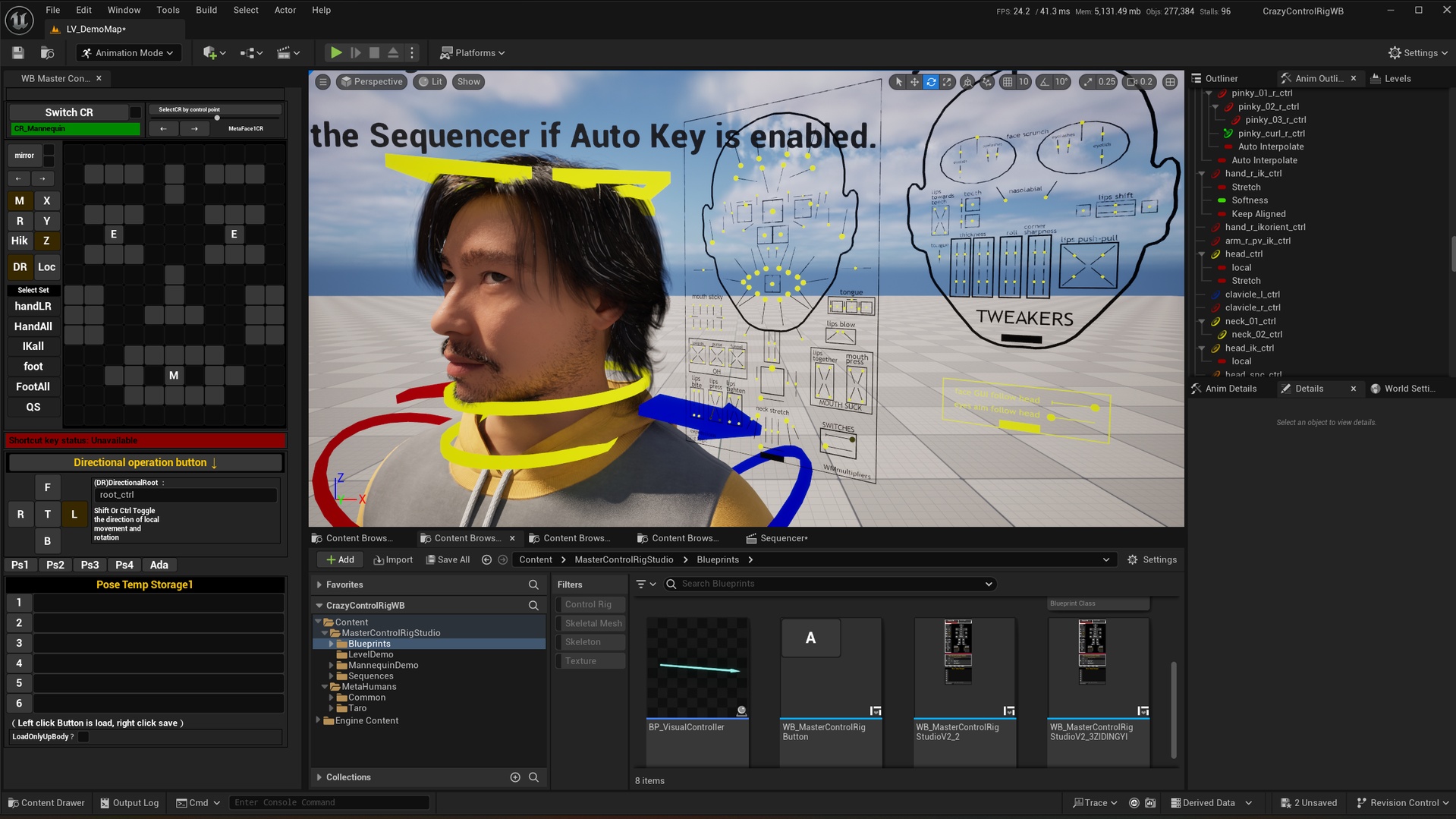Screen dimensions: 1456x819
Task: Toggle world/local coordinate space icon
Action: 967,82
